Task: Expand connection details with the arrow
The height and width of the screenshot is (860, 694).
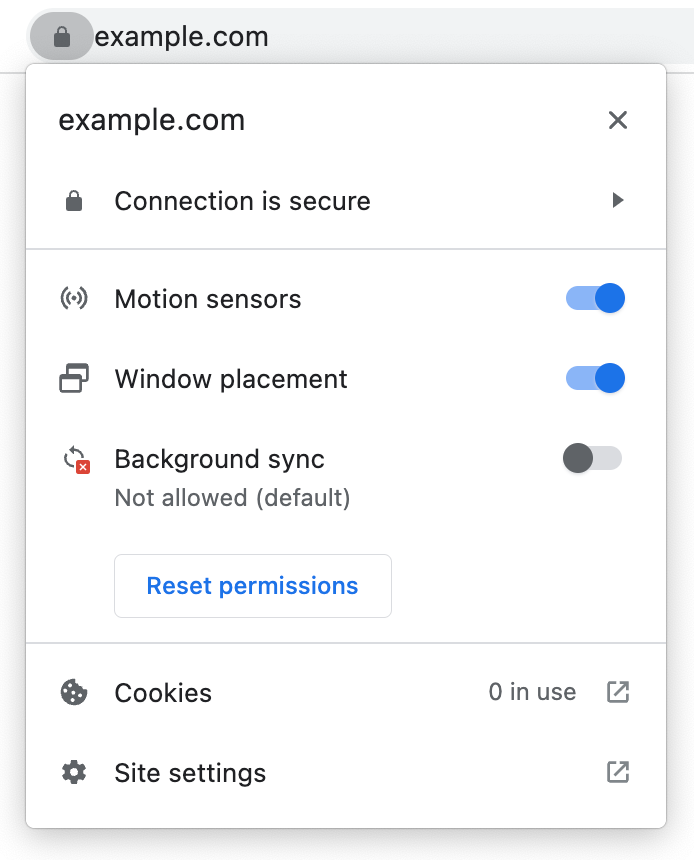Action: click(x=618, y=201)
